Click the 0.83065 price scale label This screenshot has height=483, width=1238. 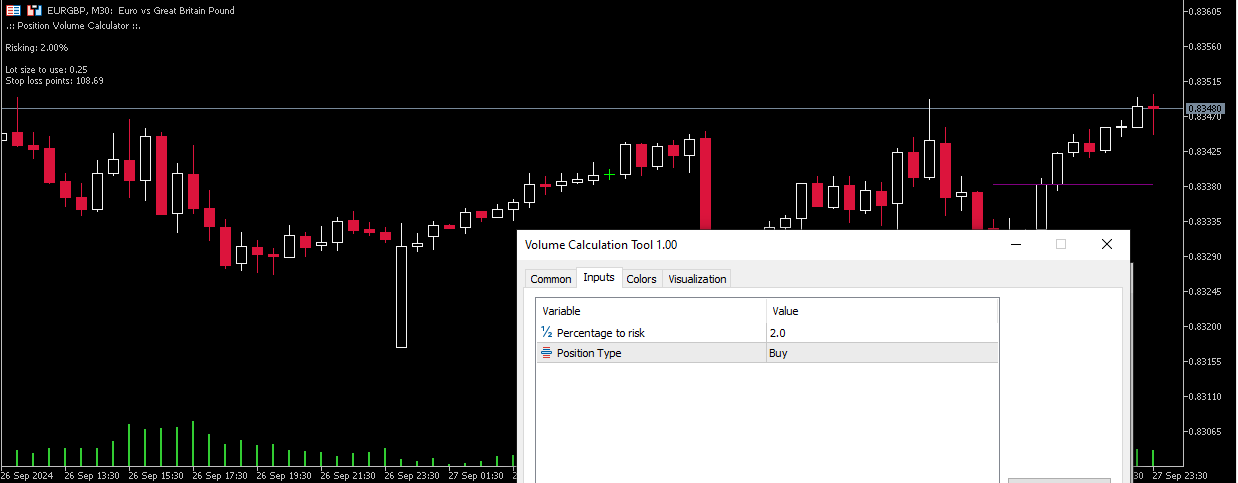tap(1204, 432)
